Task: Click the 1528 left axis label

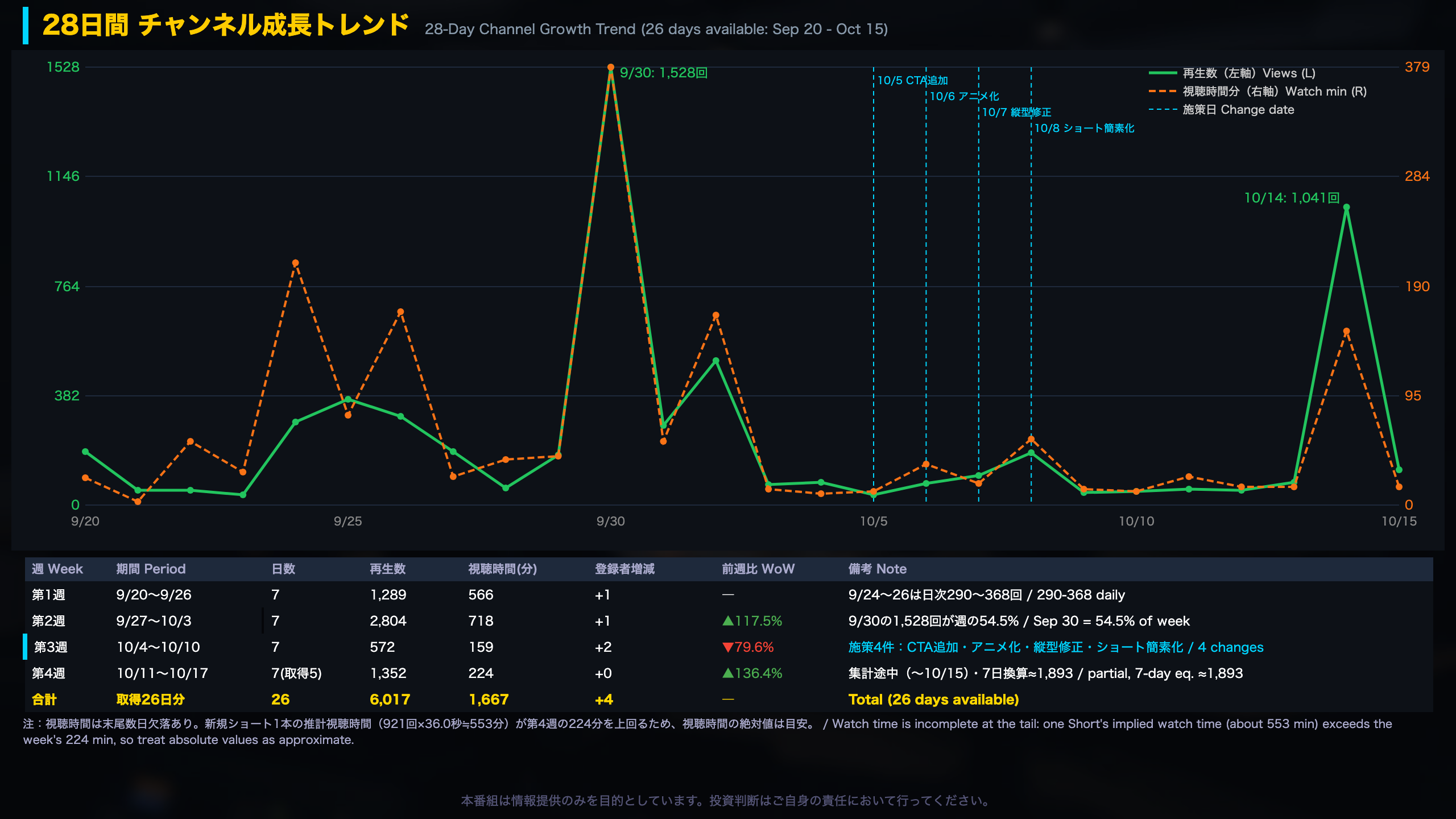Action: (63, 67)
